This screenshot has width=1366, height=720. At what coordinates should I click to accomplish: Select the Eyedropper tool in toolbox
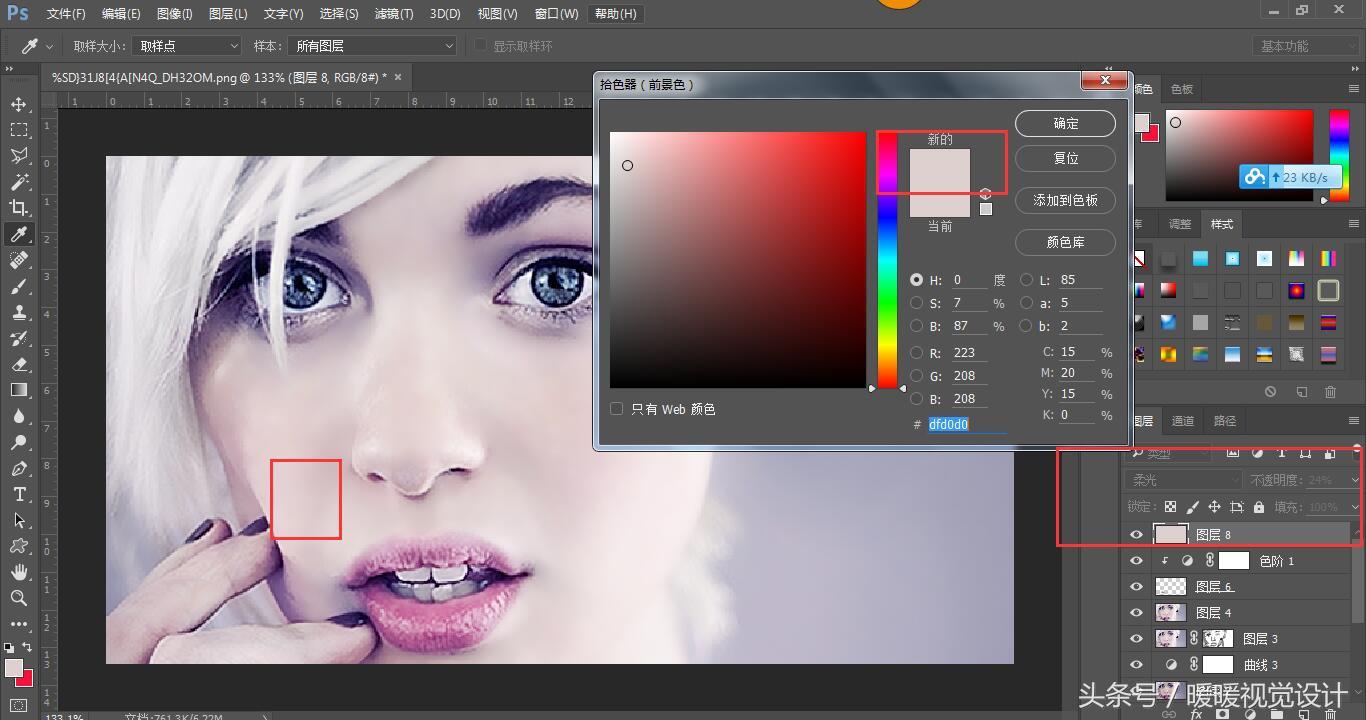[19, 234]
